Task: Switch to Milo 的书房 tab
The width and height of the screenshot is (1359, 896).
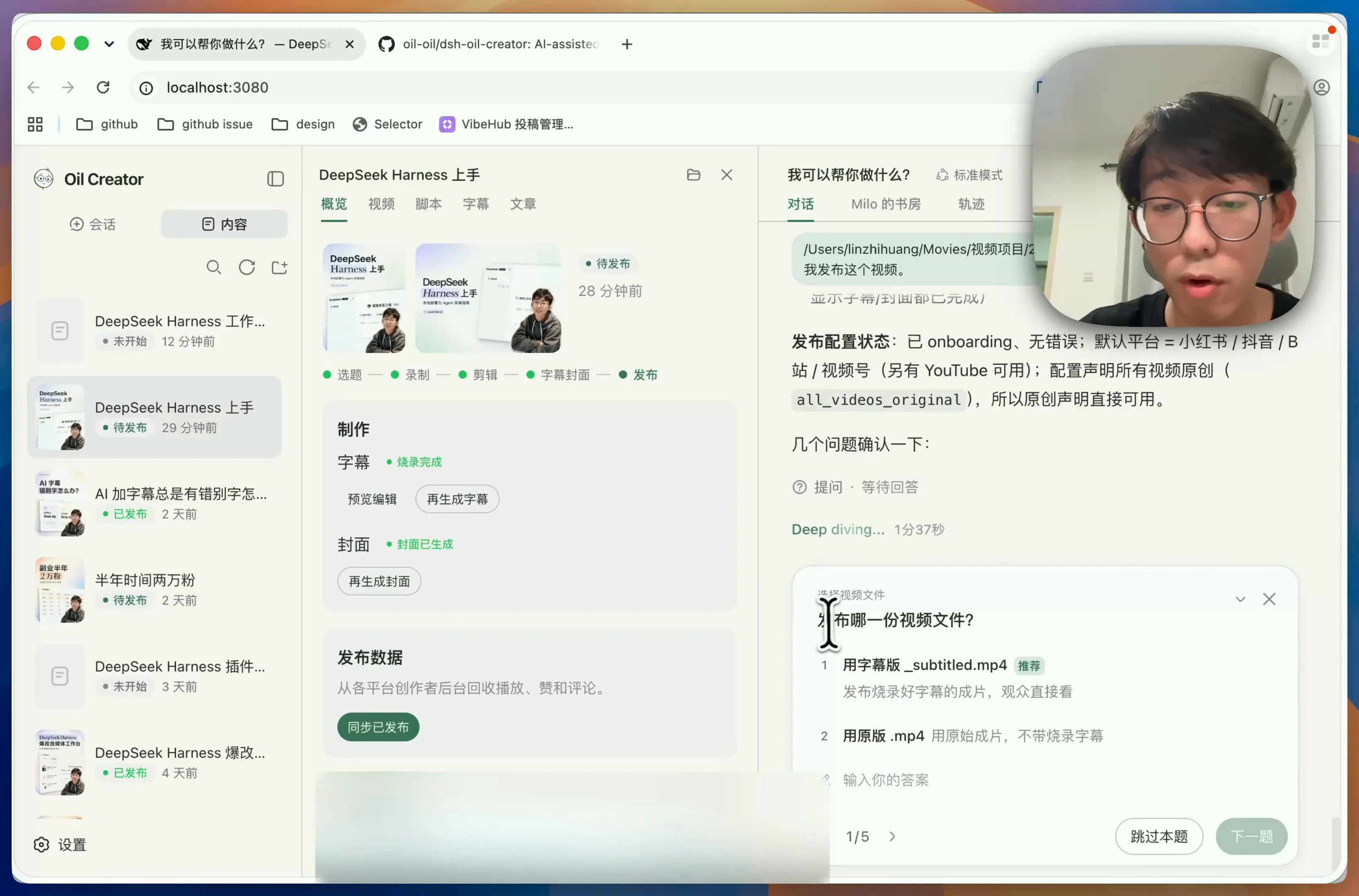Action: pyautogui.click(x=886, y=204)
